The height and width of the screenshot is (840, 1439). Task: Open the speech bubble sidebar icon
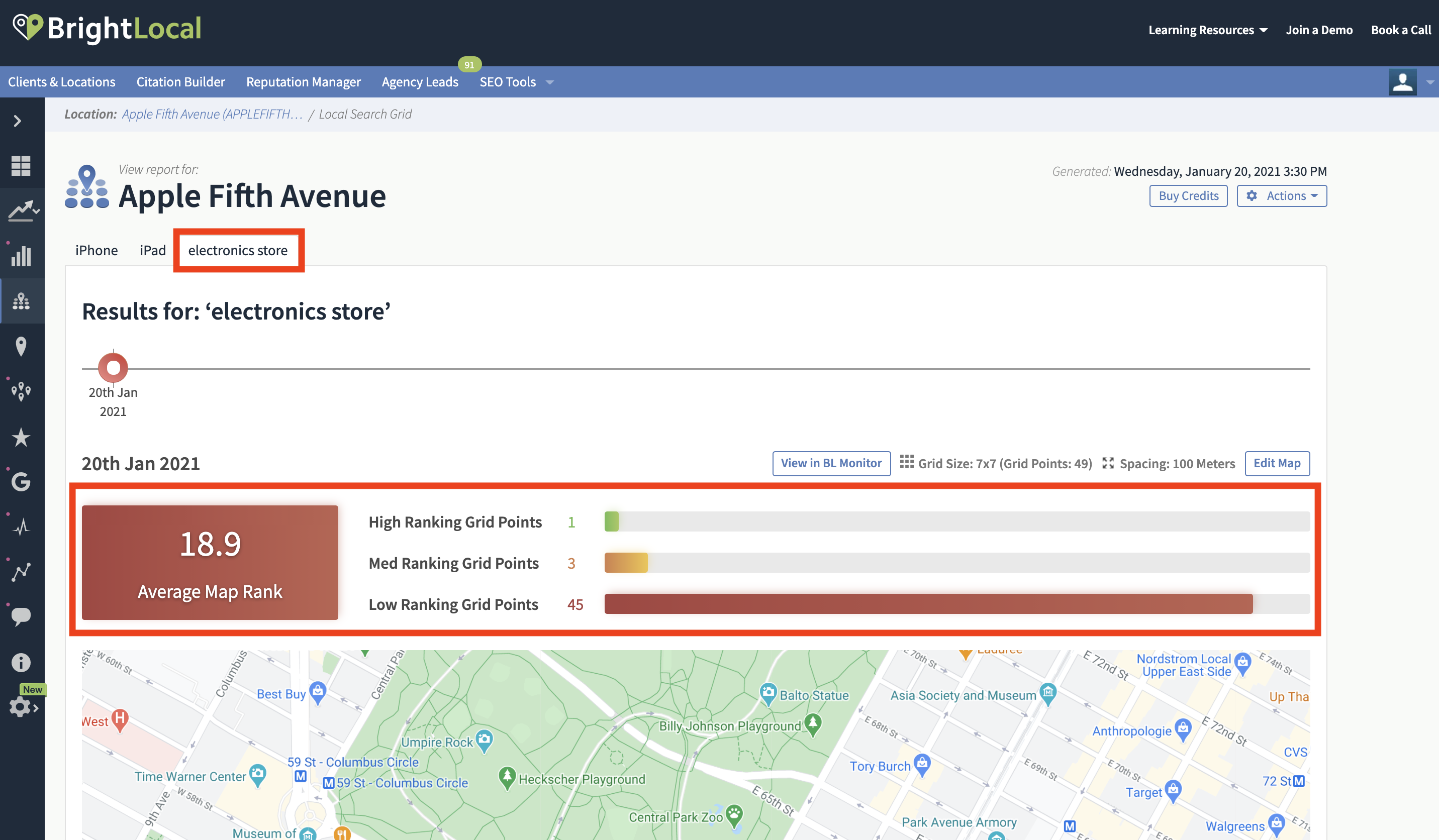click(x=21, y=617)
